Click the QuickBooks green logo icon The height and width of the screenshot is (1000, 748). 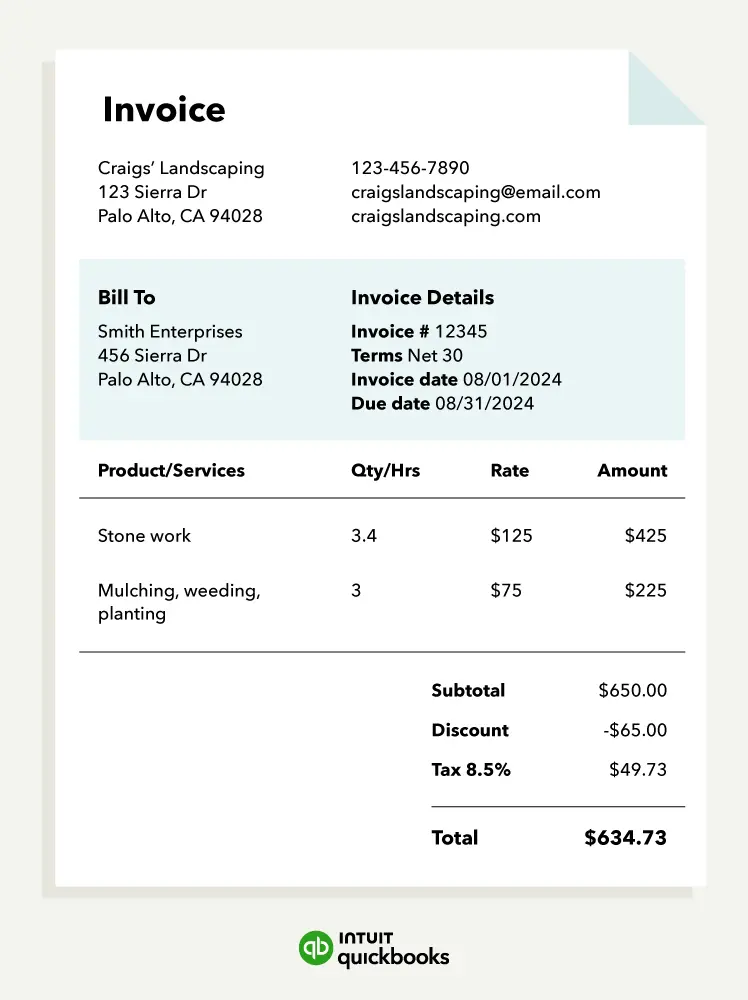(316, 948)
